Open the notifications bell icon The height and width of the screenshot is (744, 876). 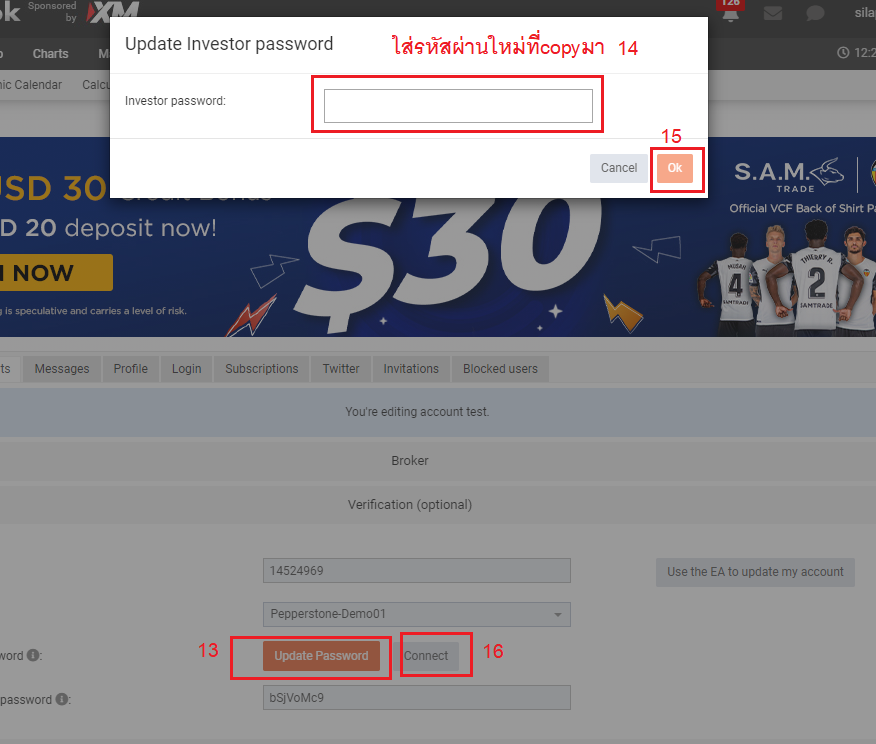tap(730, 14)
